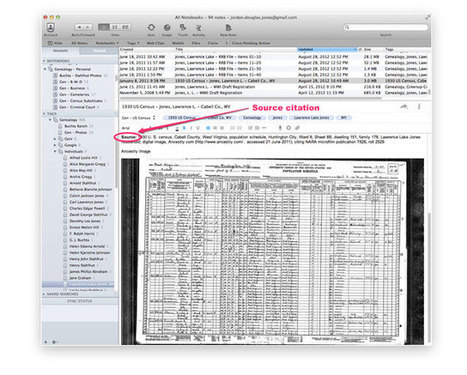Go forward using the Forward arrow
The image size is (467, 375).
pyautogui.click(x=88, y=27)
